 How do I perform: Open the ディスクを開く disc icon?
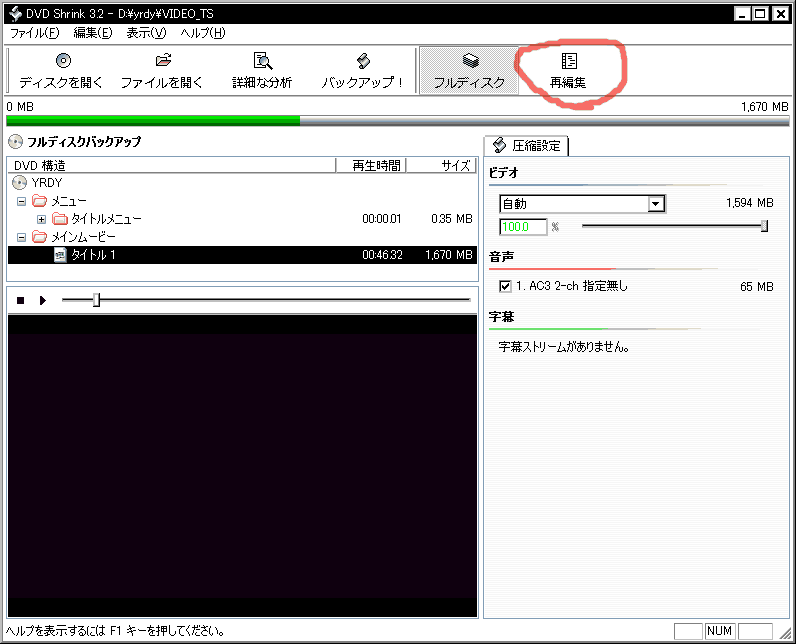pos(63,60)
